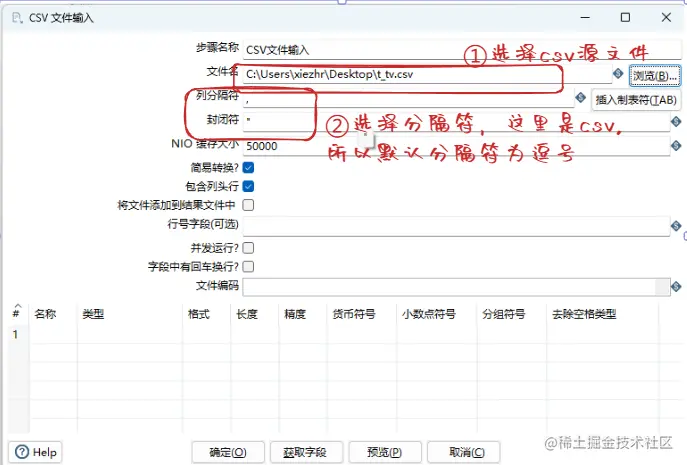Screen dimensions: 687x465
Task: Open the 文件编码 dropdown list
Action: [x=662, y=287]
